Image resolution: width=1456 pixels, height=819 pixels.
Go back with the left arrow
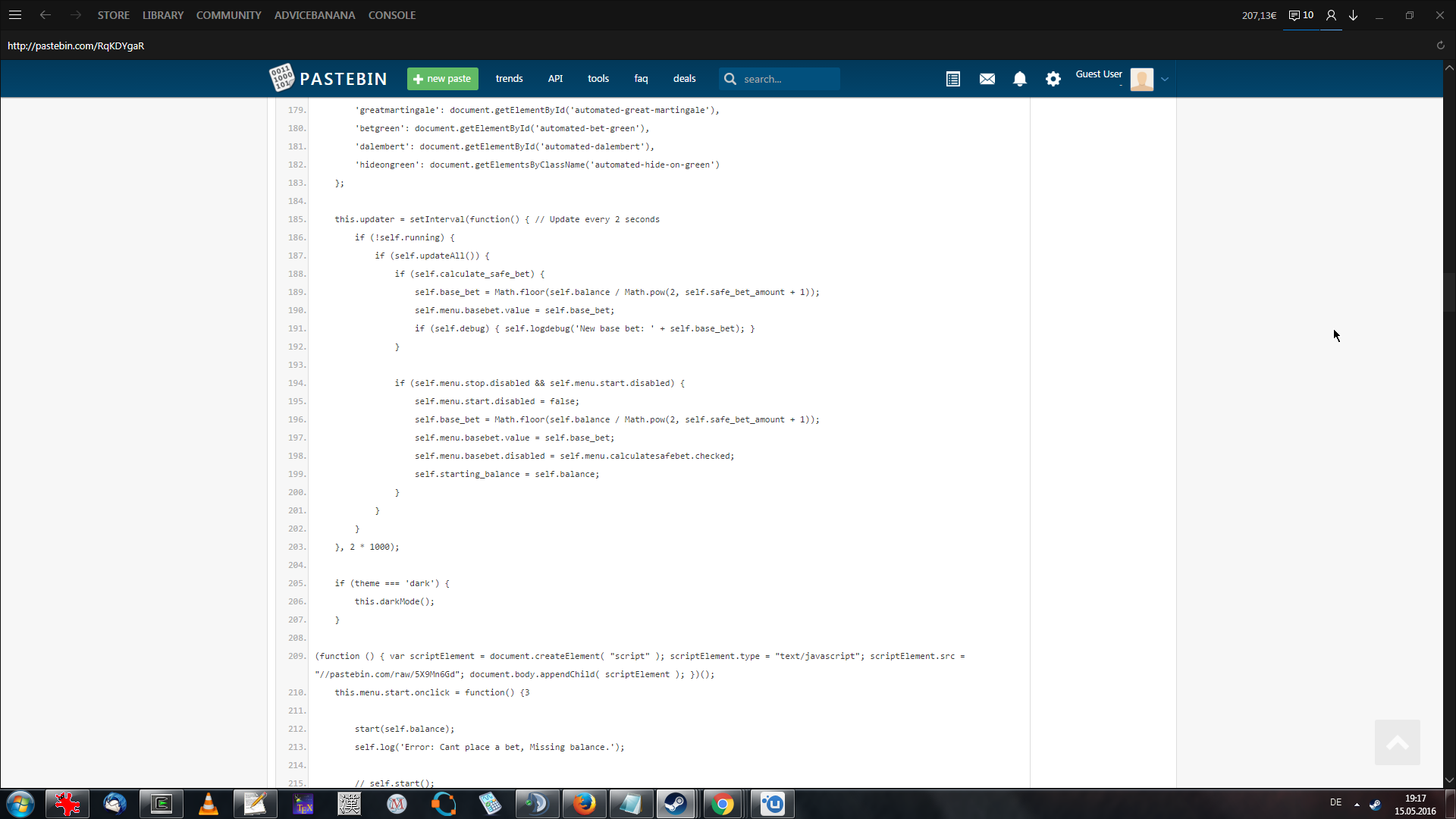click(x=45, y=15)
